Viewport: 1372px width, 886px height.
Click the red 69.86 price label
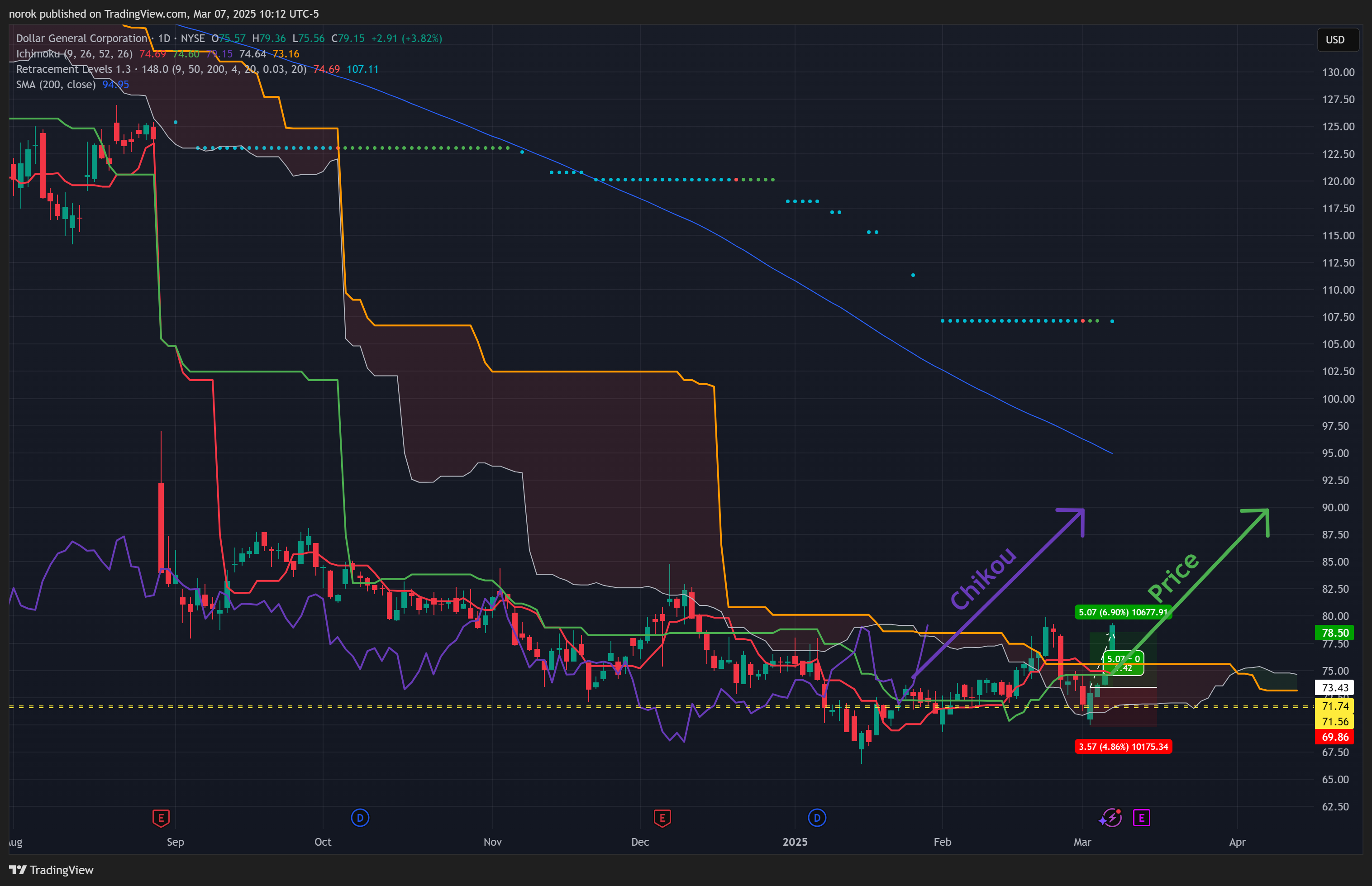tap(1334, 737)
